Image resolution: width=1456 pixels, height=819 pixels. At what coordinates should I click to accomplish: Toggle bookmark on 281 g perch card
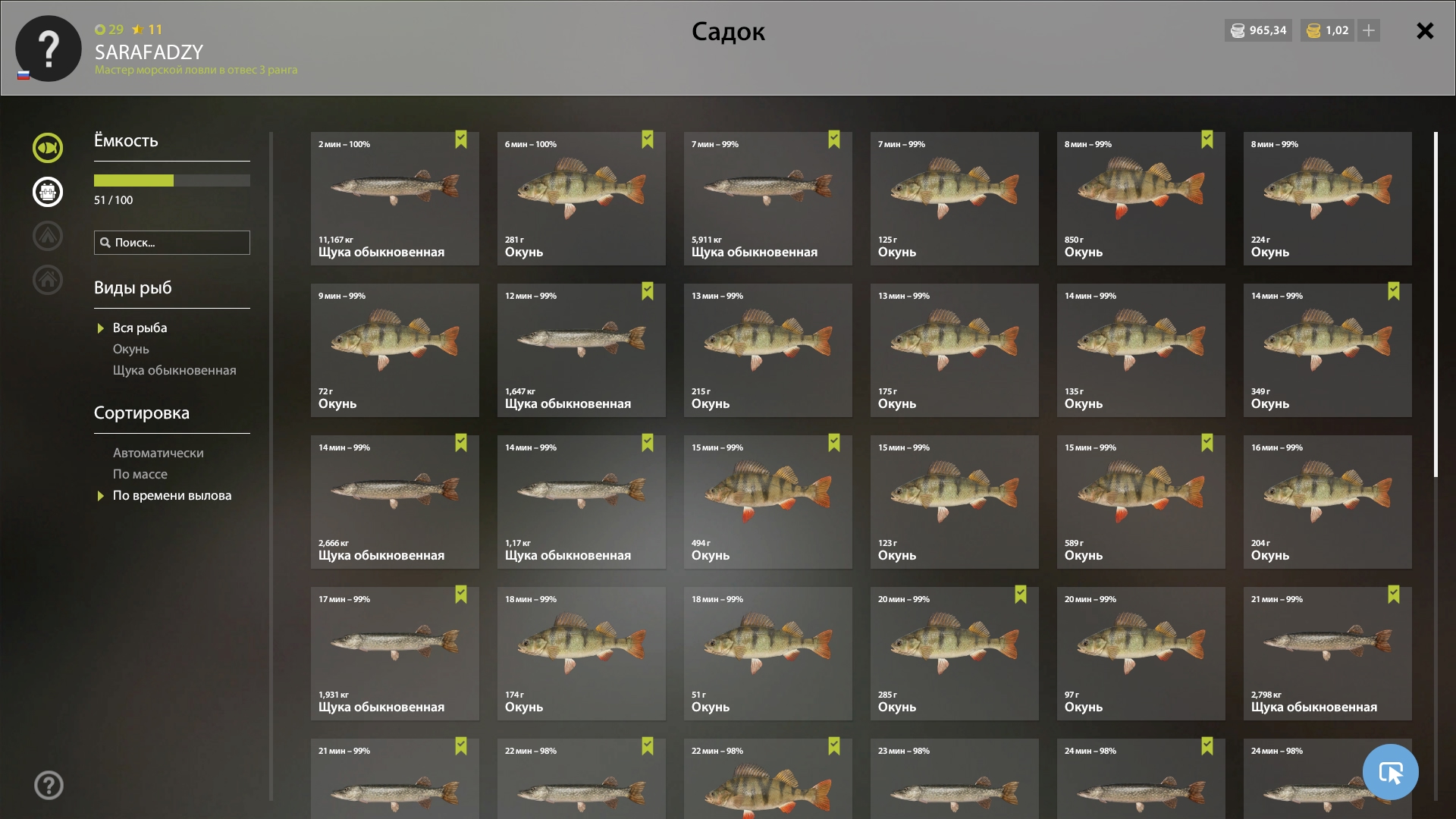[648, 140]
